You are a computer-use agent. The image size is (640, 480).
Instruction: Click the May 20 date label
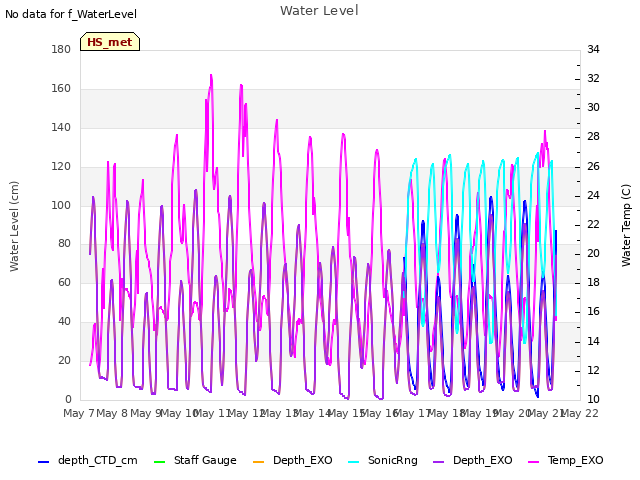(x=512, y=413)
